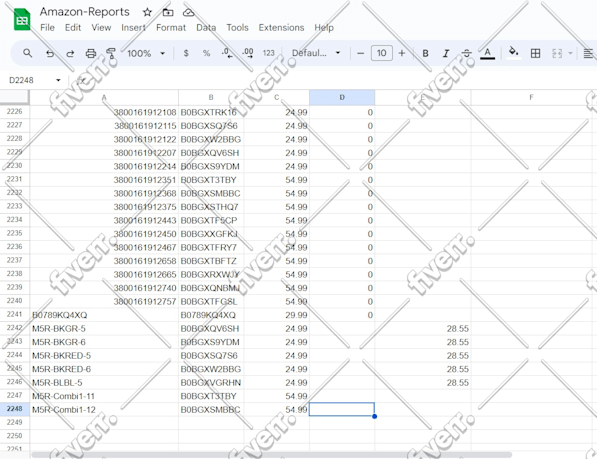Open the search menus magnifier
597x459 pixels.
(27, 53)
